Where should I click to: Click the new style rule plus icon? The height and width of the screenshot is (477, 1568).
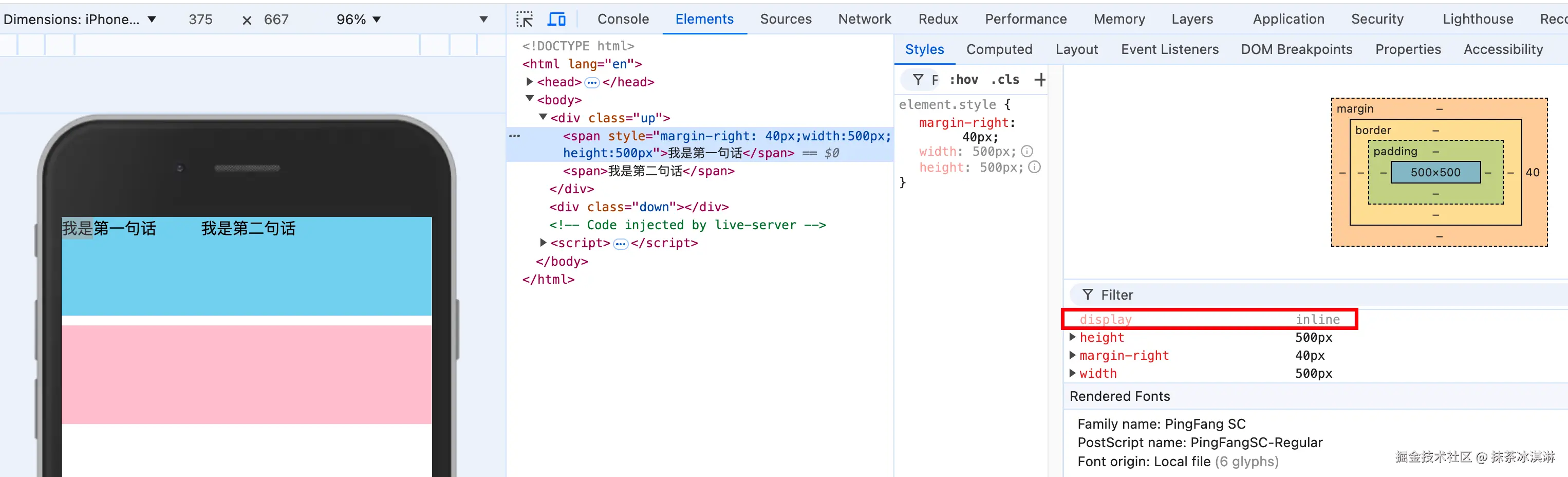pyautogui.click(x=1040, y=80)
